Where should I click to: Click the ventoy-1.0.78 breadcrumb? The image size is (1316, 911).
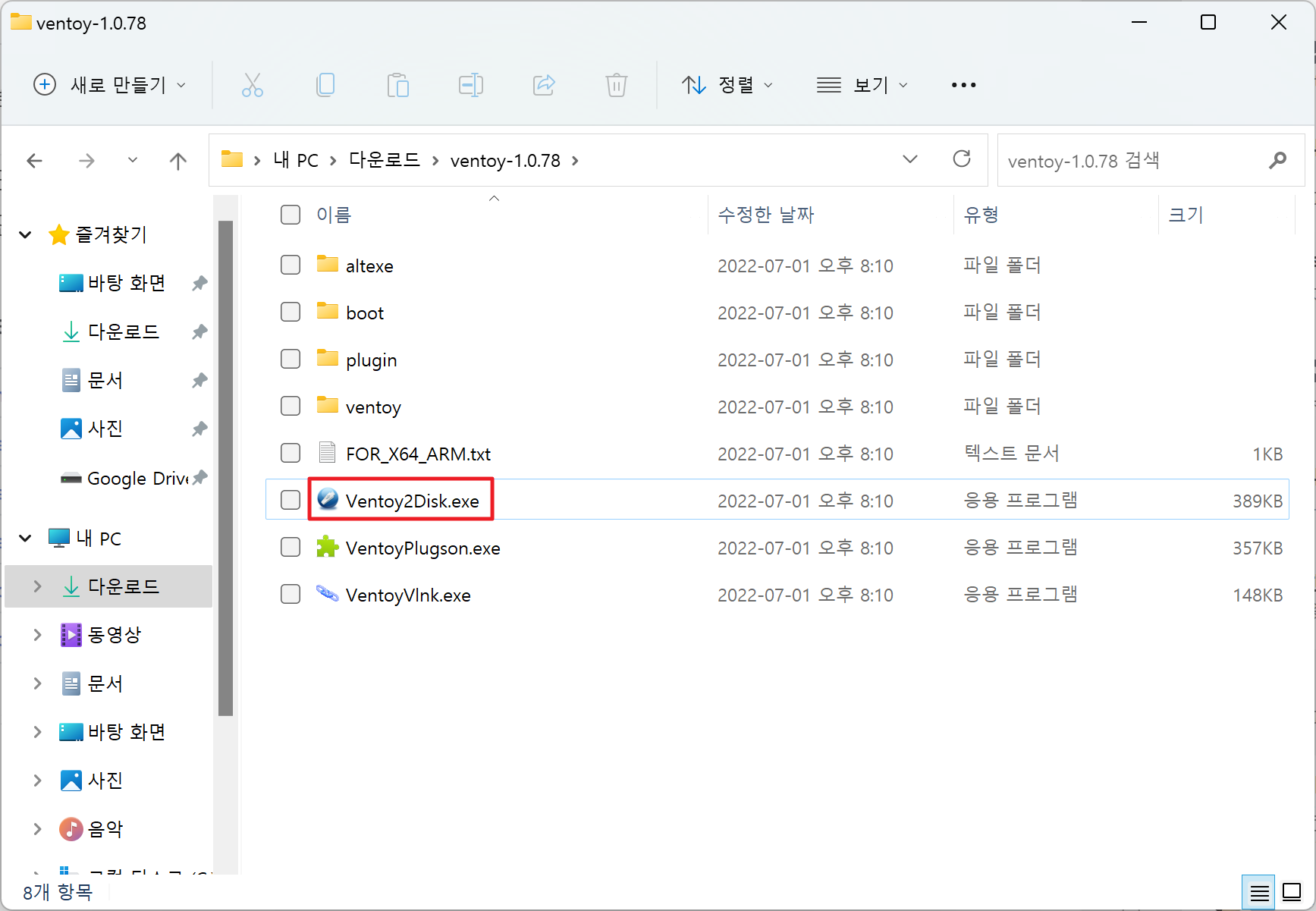505,160
